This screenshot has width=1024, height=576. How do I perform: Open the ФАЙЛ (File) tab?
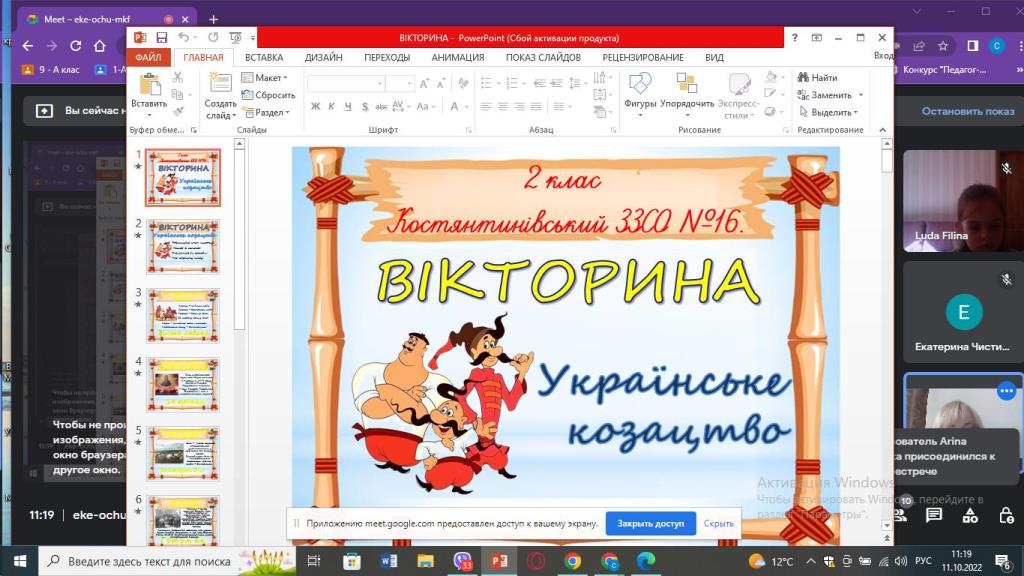point(148,57)
